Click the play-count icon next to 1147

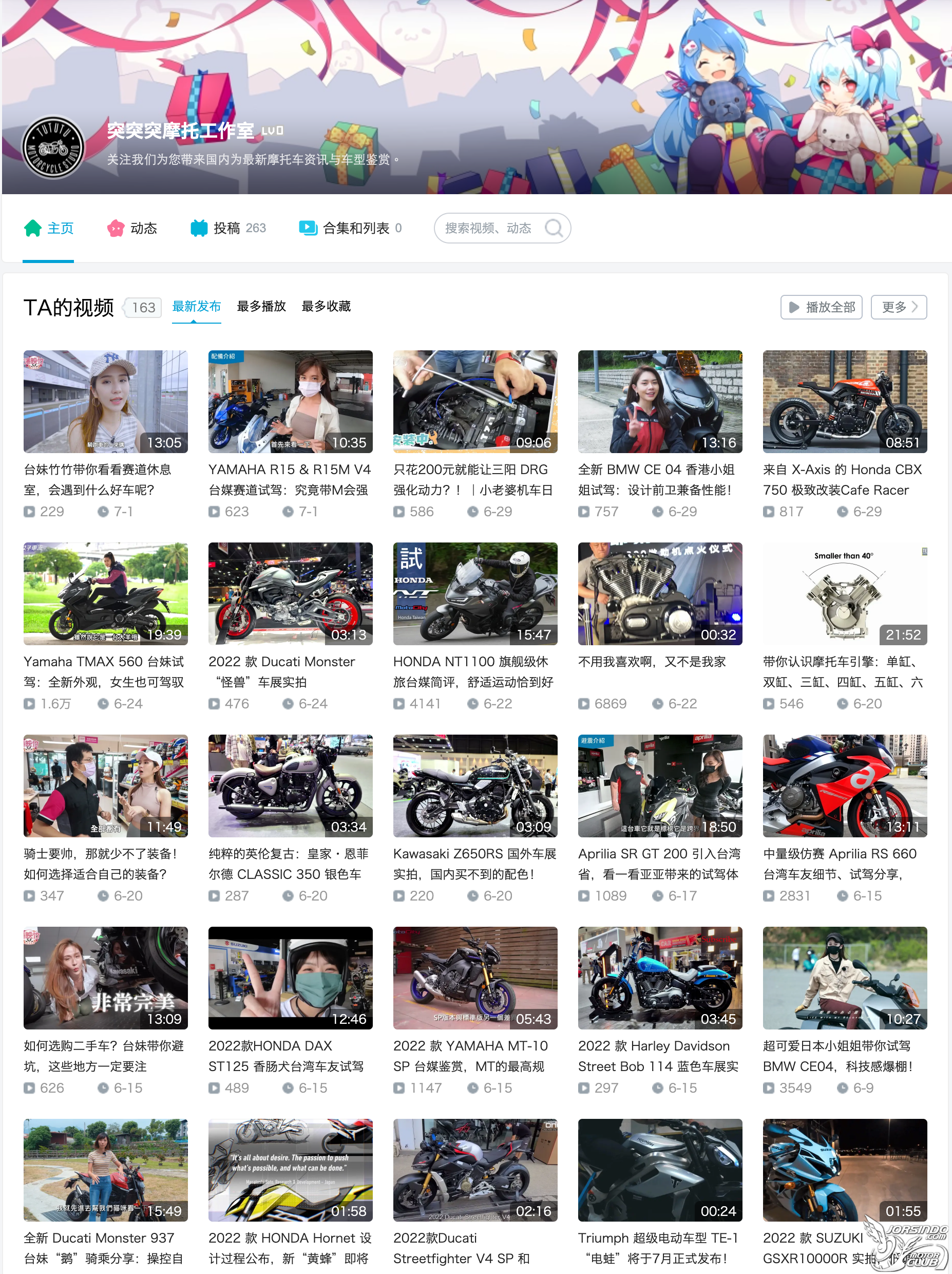click(x=399, y=1088)
